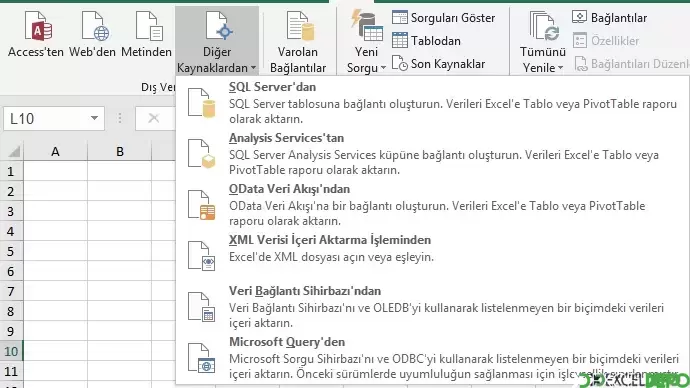Expand the Tümünü Yenile dropdown arrow

point(560,68)
